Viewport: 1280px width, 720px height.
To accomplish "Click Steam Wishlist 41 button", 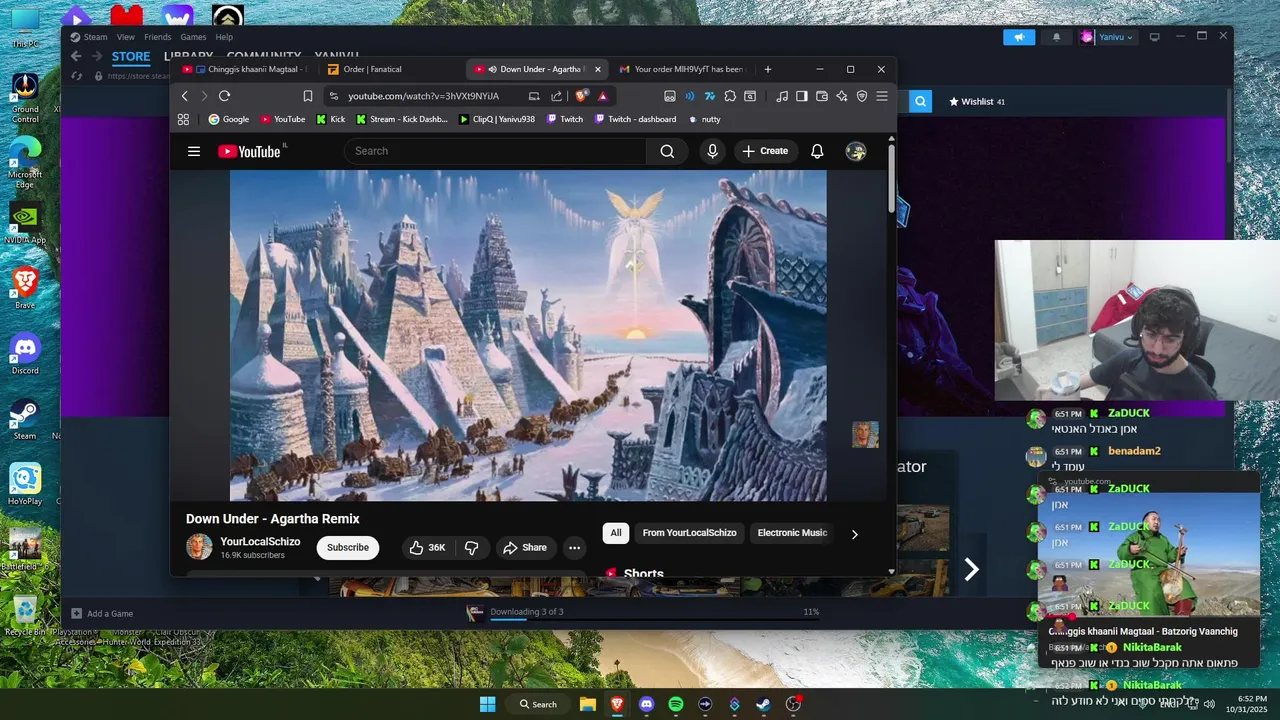I will click(977, 101).
